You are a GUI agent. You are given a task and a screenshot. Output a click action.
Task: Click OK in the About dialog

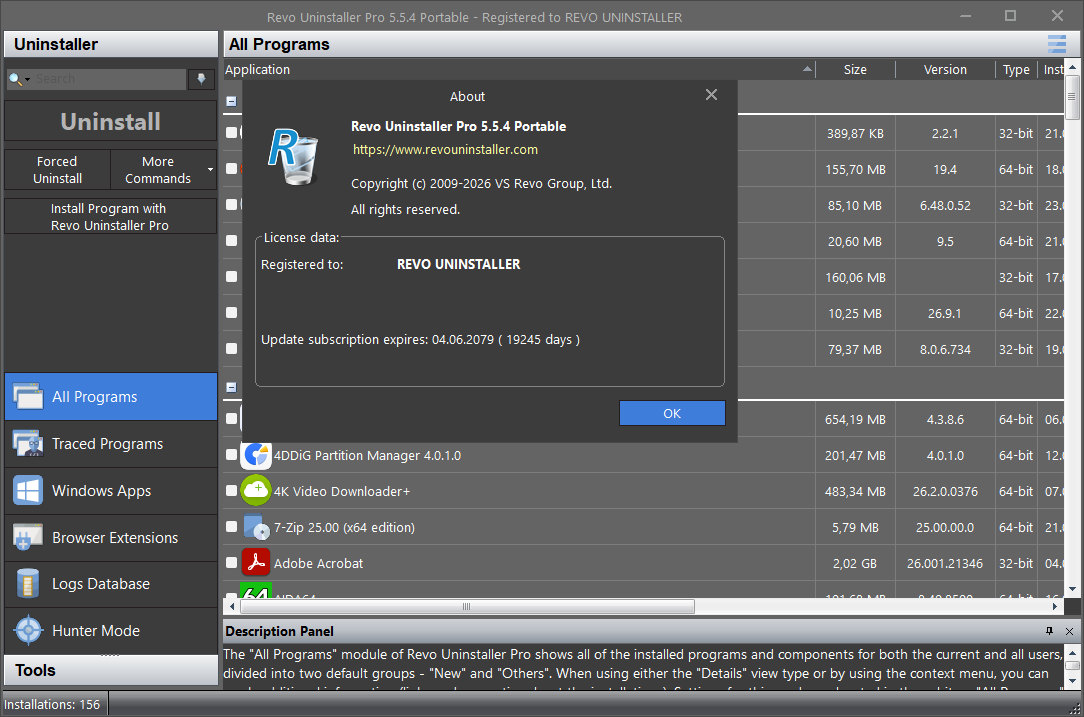click(672, 413)
